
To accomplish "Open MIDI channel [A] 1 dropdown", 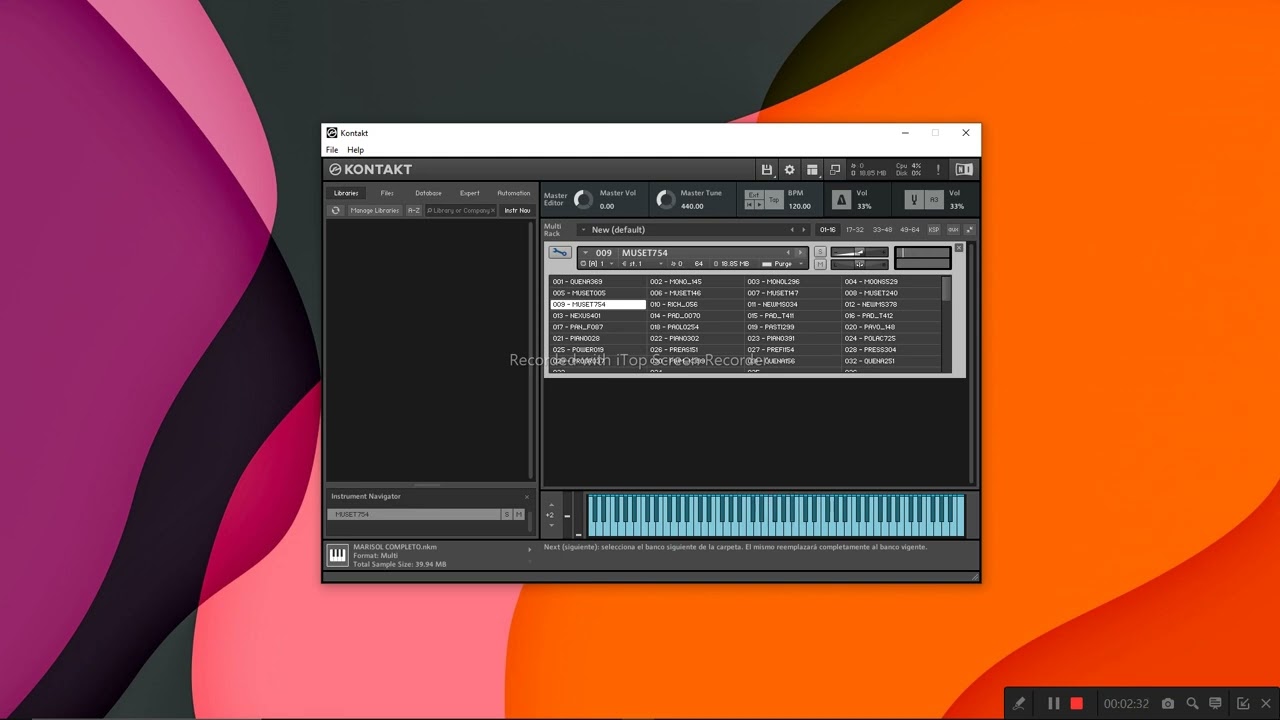I will click(598, 264).
